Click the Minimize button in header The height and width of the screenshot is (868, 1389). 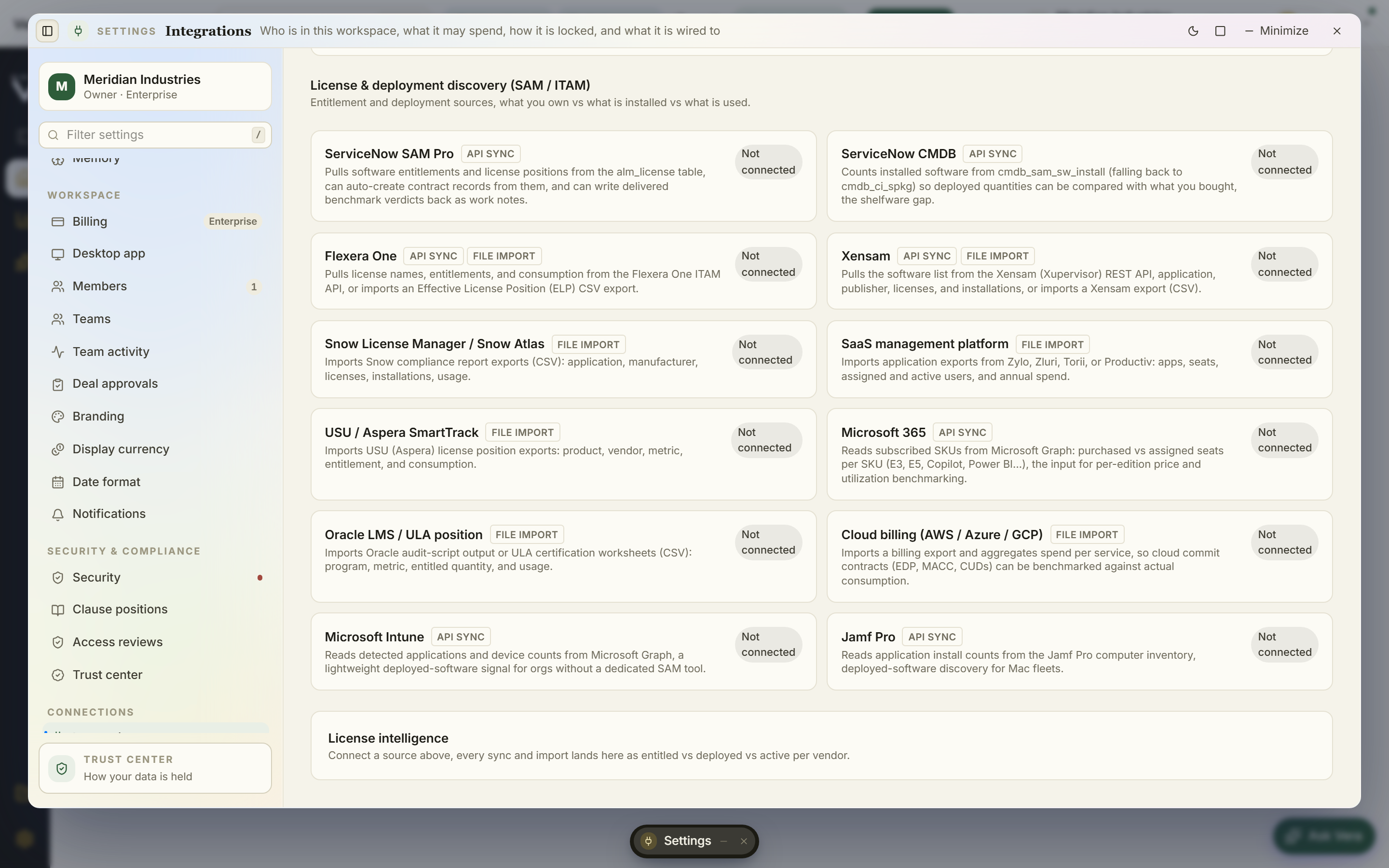pos(1277,31)
